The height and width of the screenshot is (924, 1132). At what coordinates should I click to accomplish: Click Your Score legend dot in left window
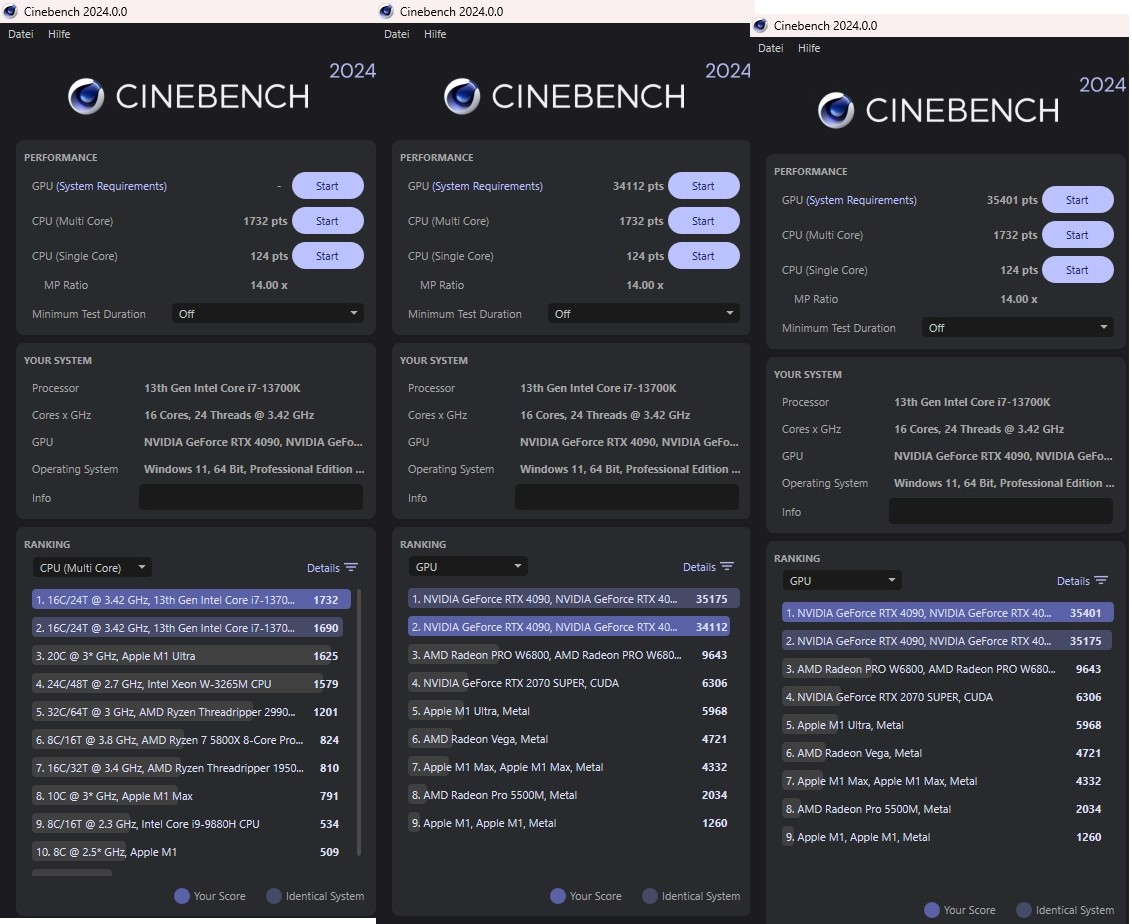(182, 896)
